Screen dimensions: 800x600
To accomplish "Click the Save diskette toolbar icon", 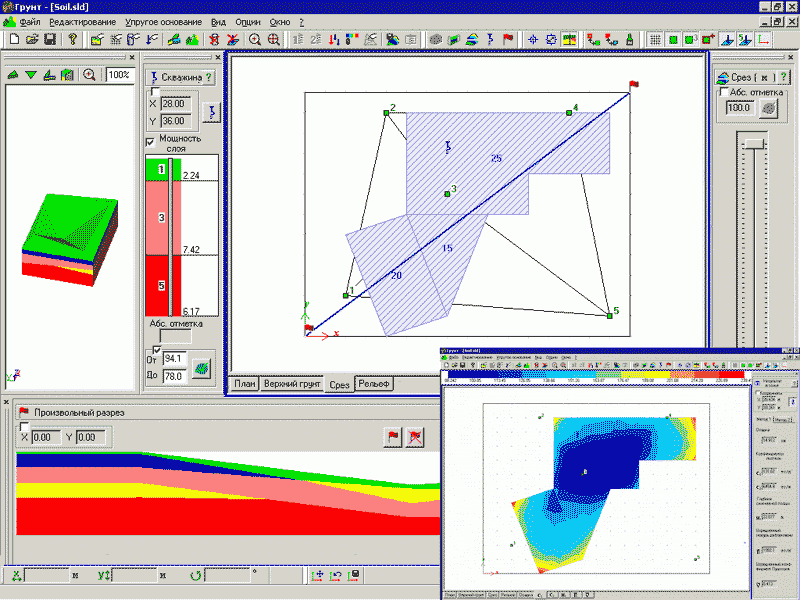I will click(49, 40).
